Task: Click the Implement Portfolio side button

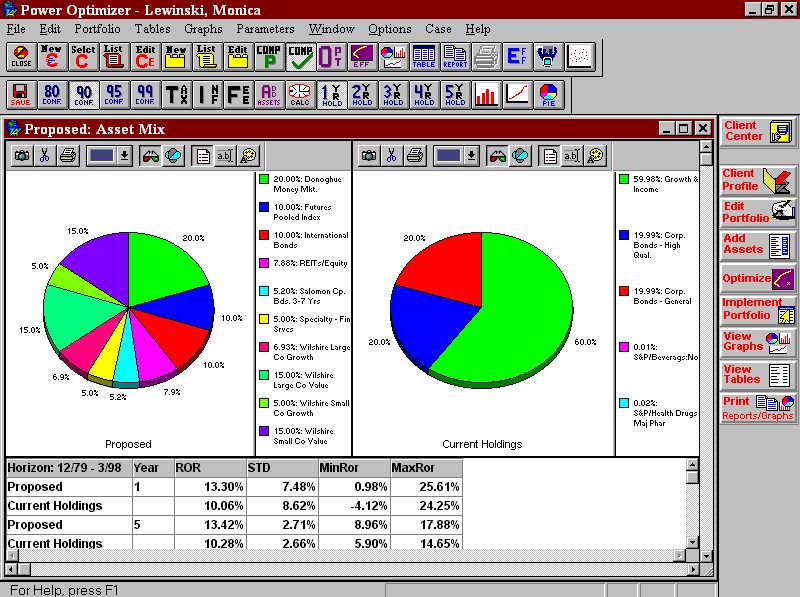Action: click(x=757, y=309)
